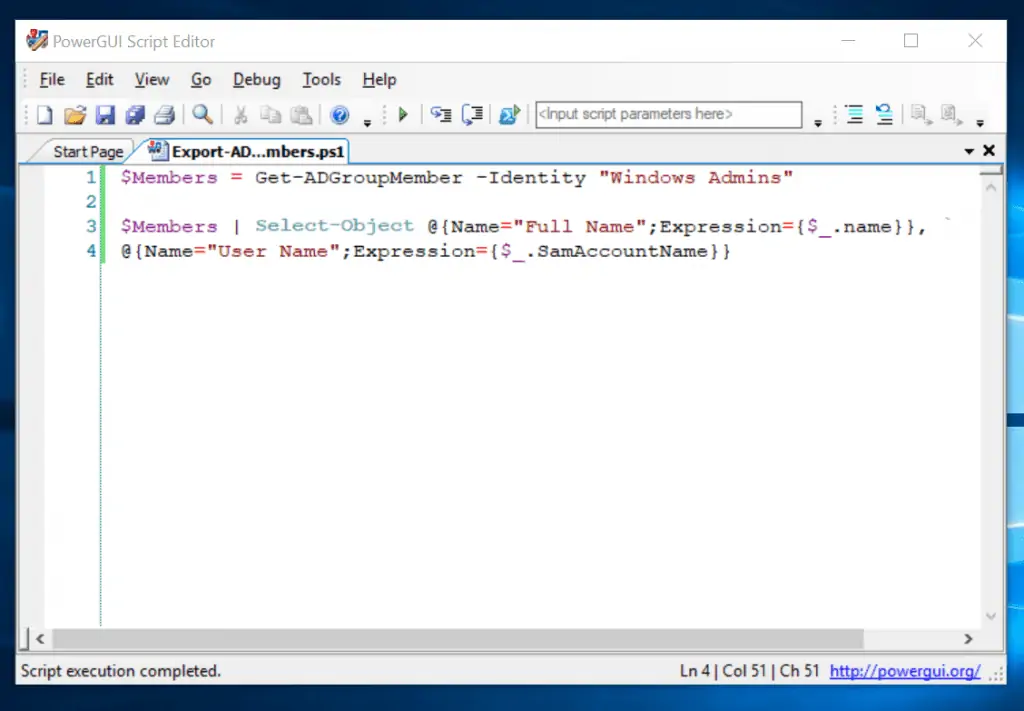
Task: Click line number 3 in the gutter
Action: [91, 226]
